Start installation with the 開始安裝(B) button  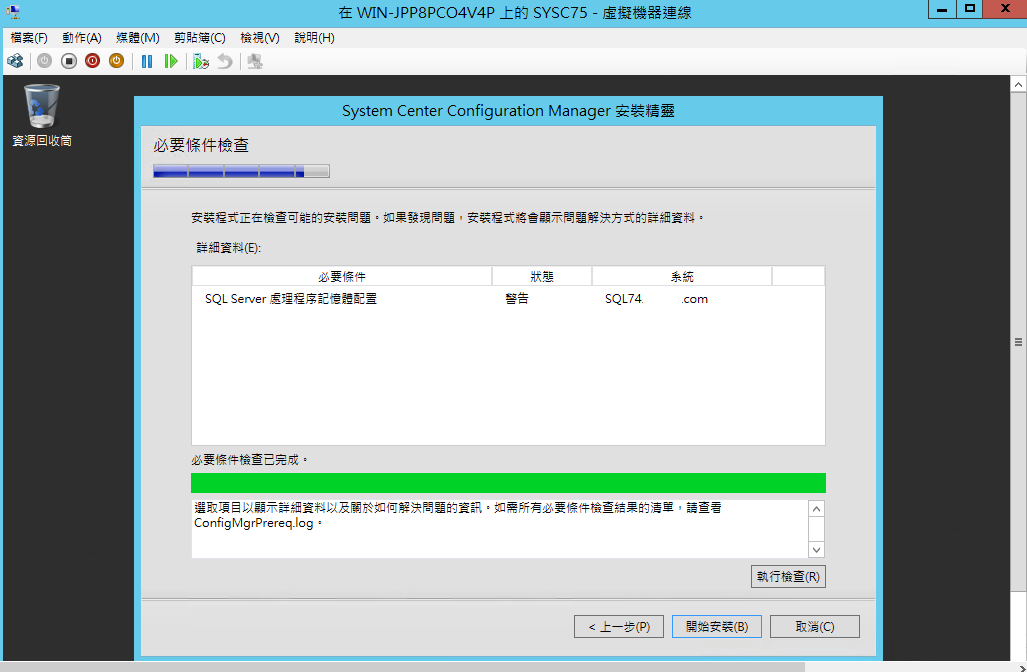[717, 627]
